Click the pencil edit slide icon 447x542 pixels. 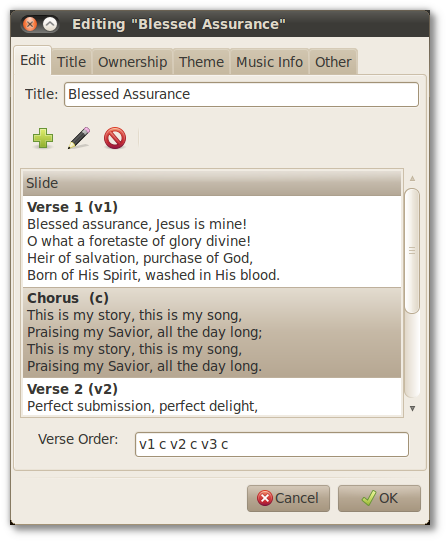click(79, 138)
